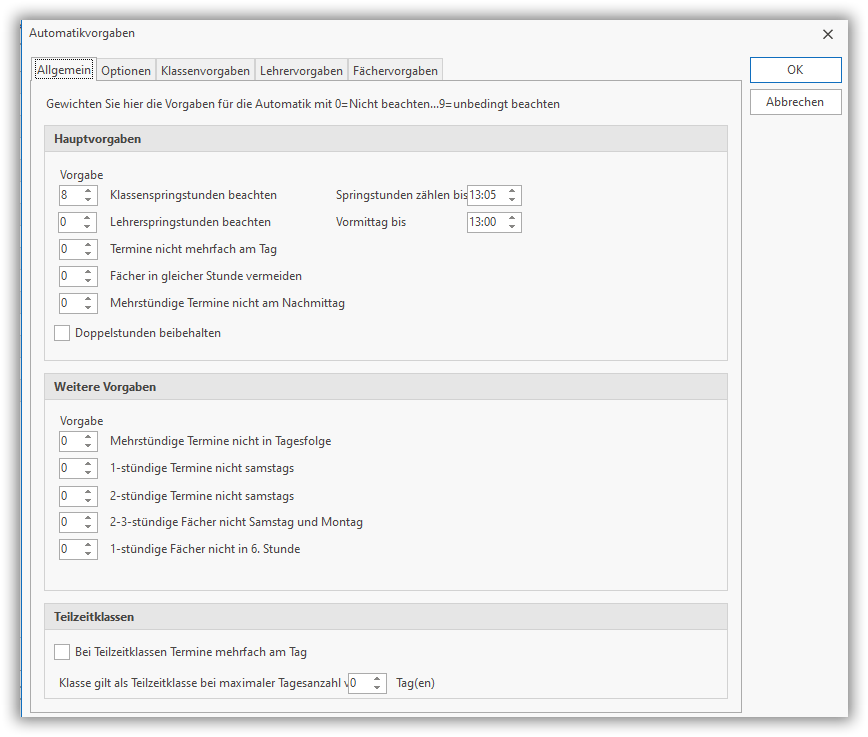Click the Fächer in gleicher Stunde vermeiden field

point(70,276)
